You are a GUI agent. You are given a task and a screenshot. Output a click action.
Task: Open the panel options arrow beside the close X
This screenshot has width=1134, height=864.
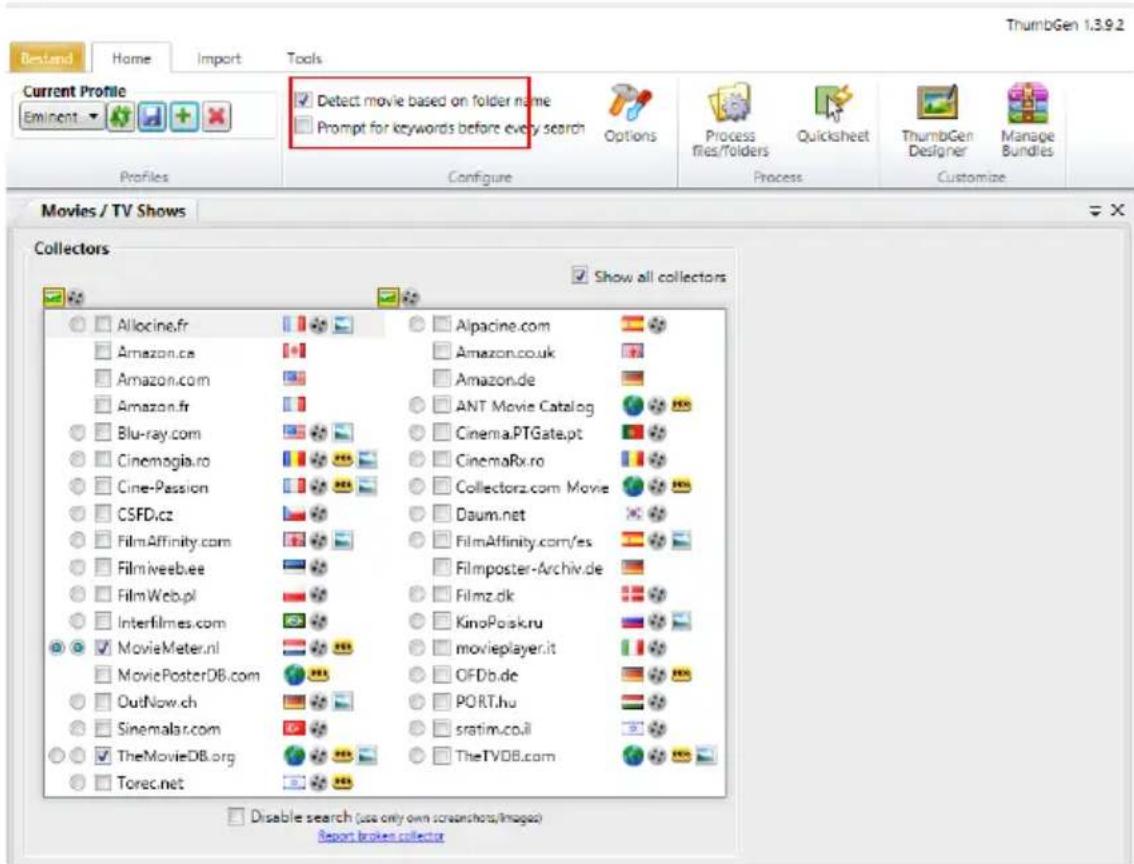coord(1096,210)
